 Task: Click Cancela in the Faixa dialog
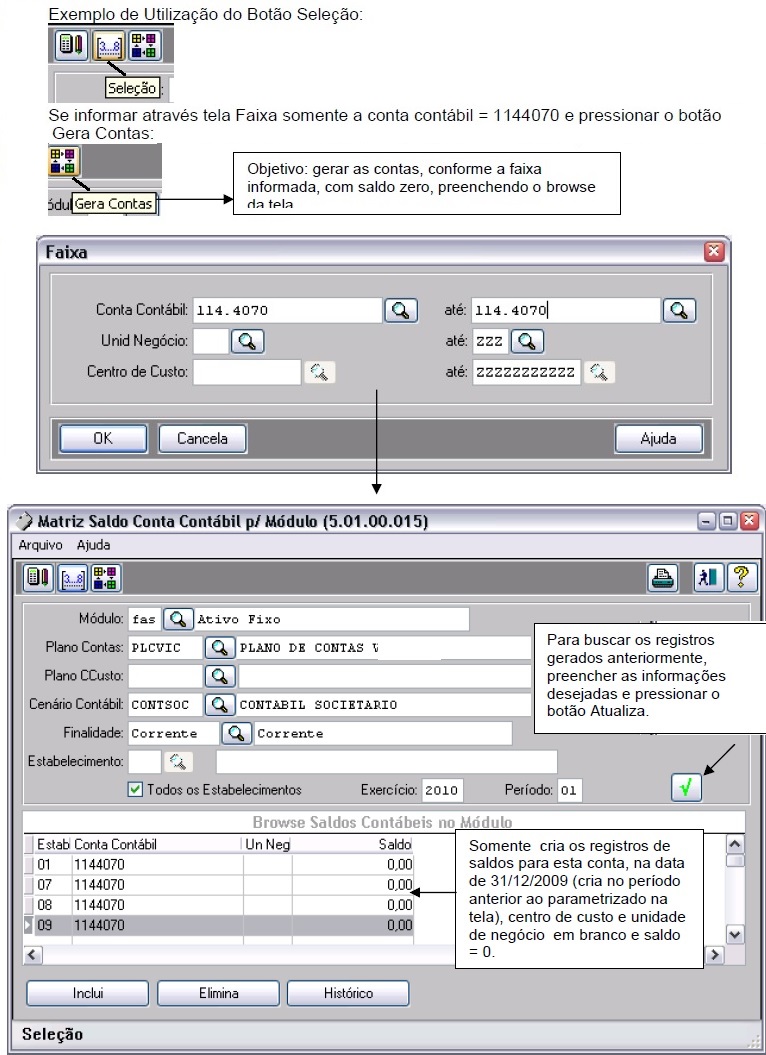pos(202,439)
